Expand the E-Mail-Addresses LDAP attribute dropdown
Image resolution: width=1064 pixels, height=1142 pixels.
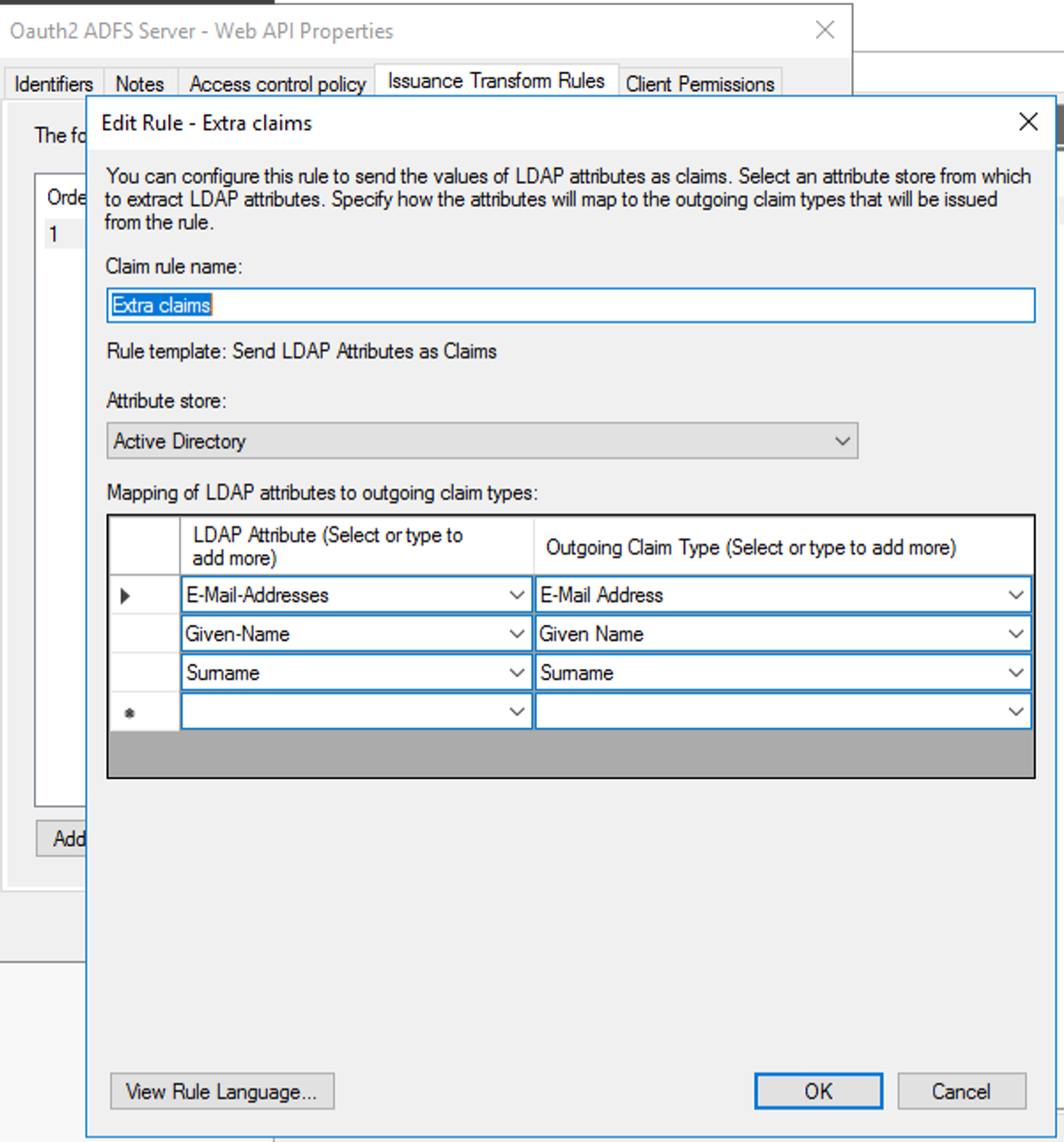point(517,595)
